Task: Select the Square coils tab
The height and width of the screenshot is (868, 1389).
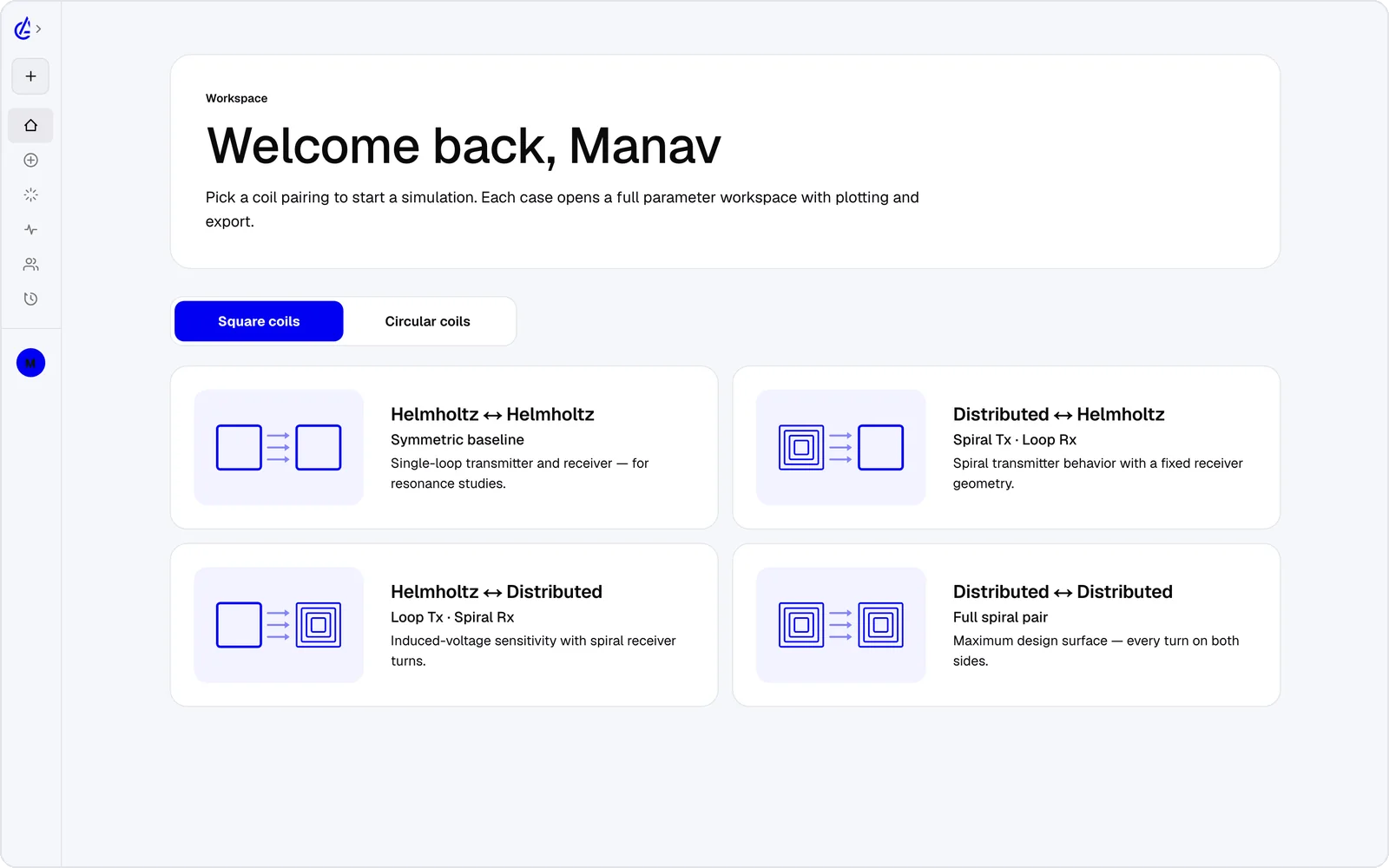Action: pyautogui.click(x=259, y=321)
